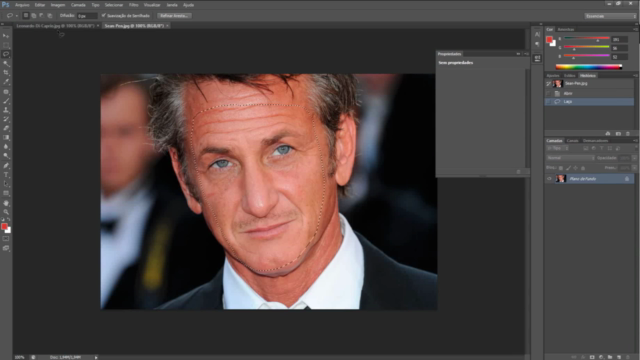Select the Zoom tool
The height and width of the screenshot is (360, 640).
(6, 212)
